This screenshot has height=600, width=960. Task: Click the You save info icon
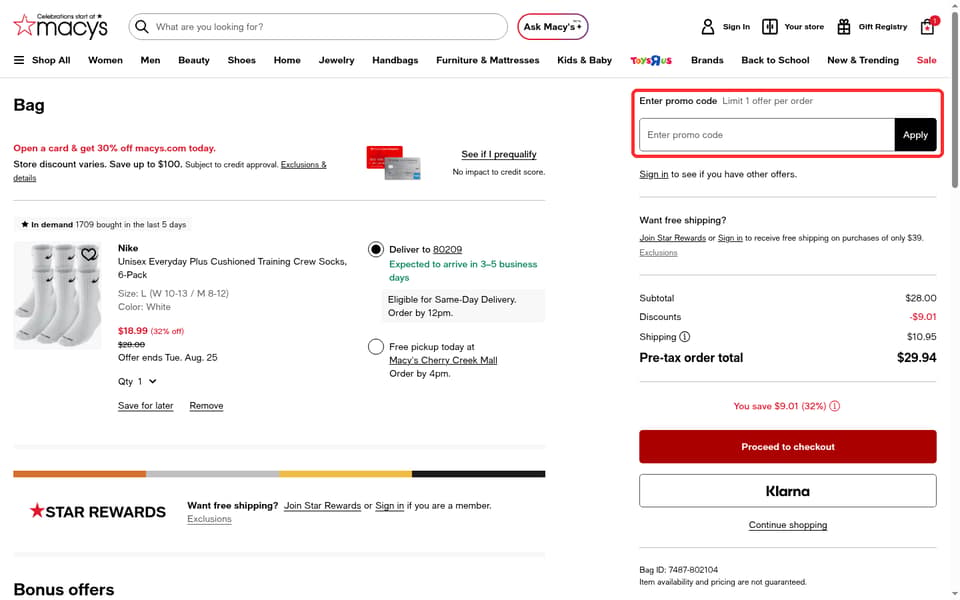[834, 406]
